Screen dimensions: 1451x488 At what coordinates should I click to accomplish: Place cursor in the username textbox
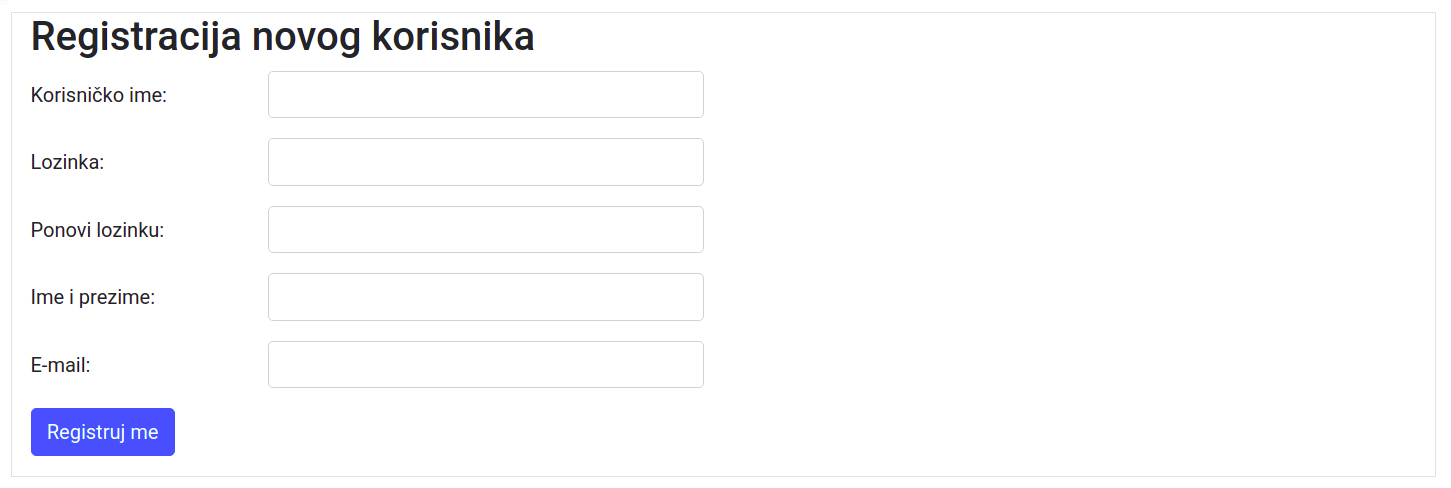click(485, 95)
